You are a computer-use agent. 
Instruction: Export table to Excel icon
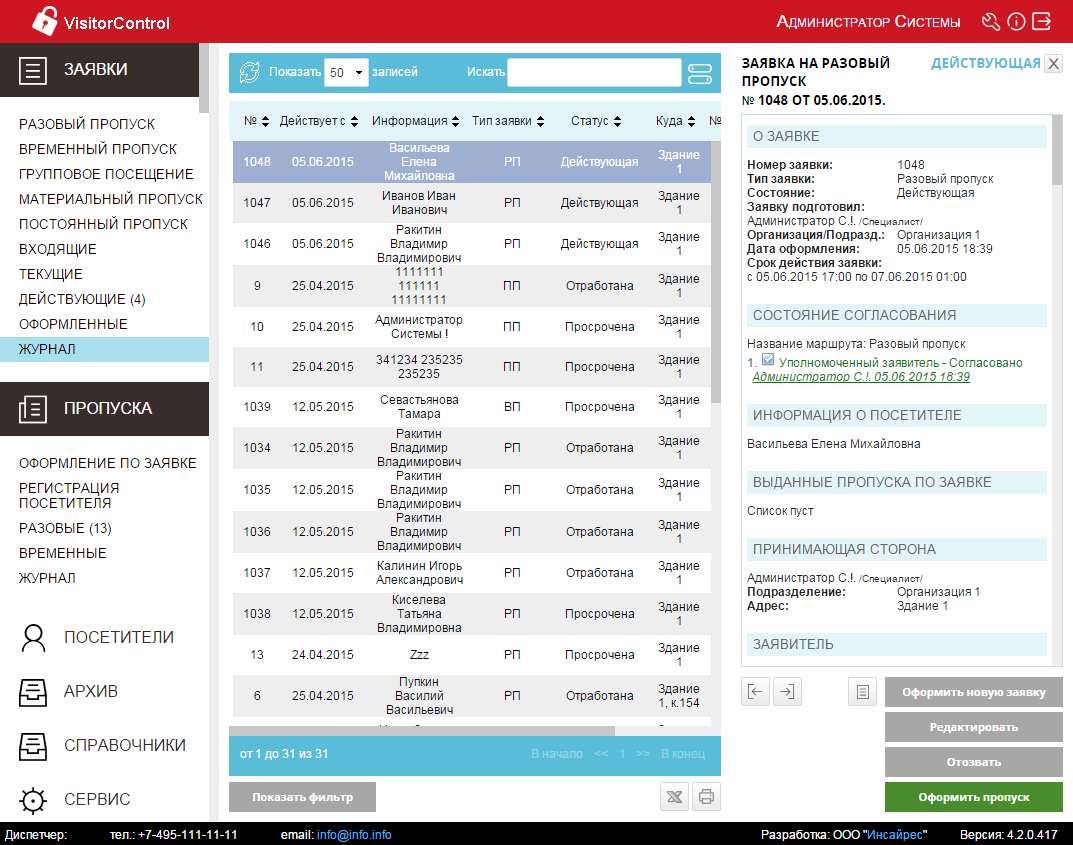tap(674, 796)
